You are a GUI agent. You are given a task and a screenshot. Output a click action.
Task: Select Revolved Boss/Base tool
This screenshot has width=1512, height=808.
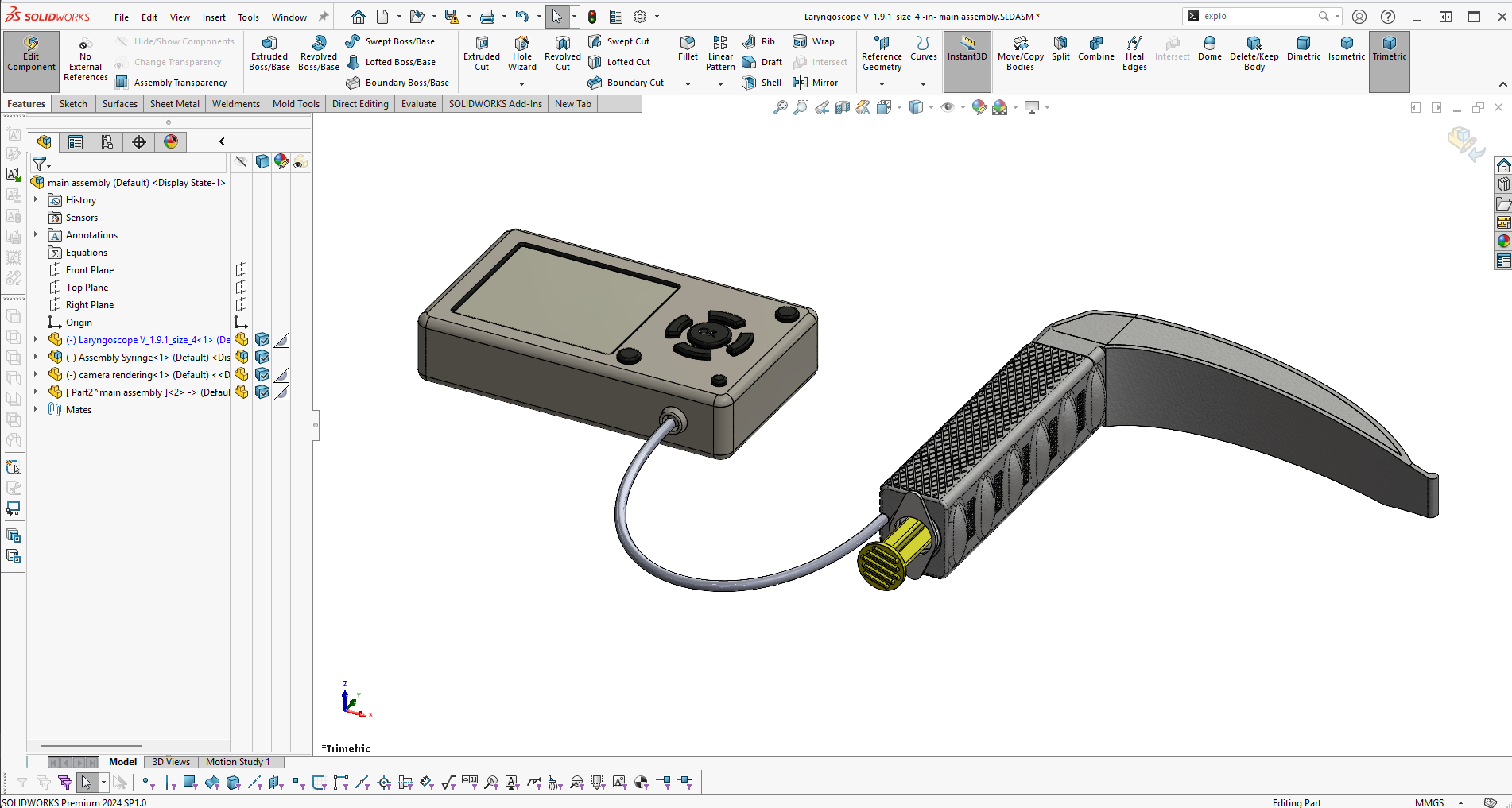pos(319,54)
